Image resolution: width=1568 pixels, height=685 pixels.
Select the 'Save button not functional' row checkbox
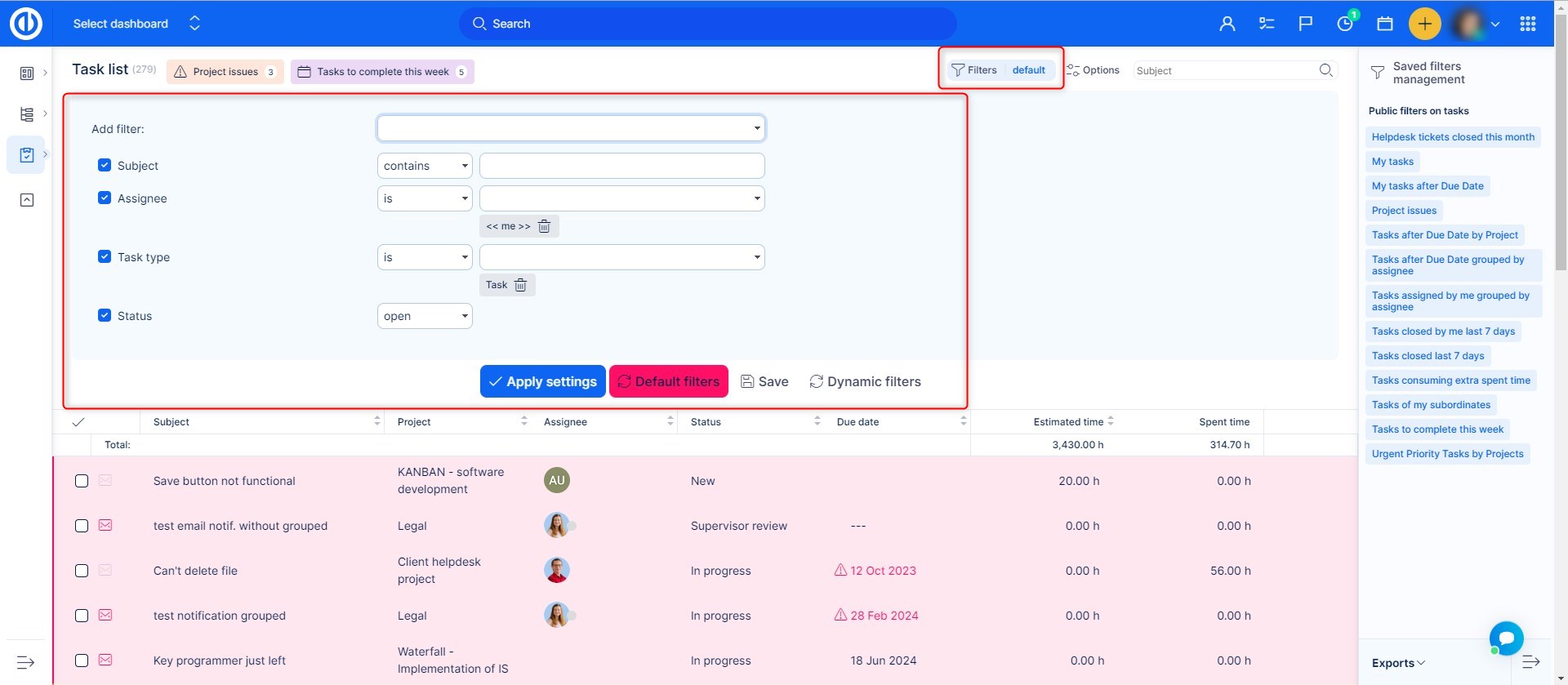click(82, 481)
